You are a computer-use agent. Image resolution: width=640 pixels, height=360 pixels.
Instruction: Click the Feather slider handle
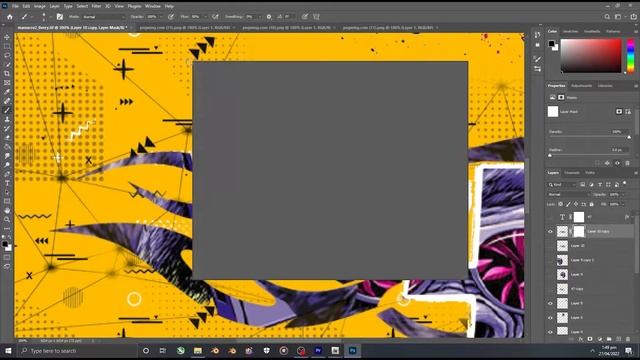(550, 156)
